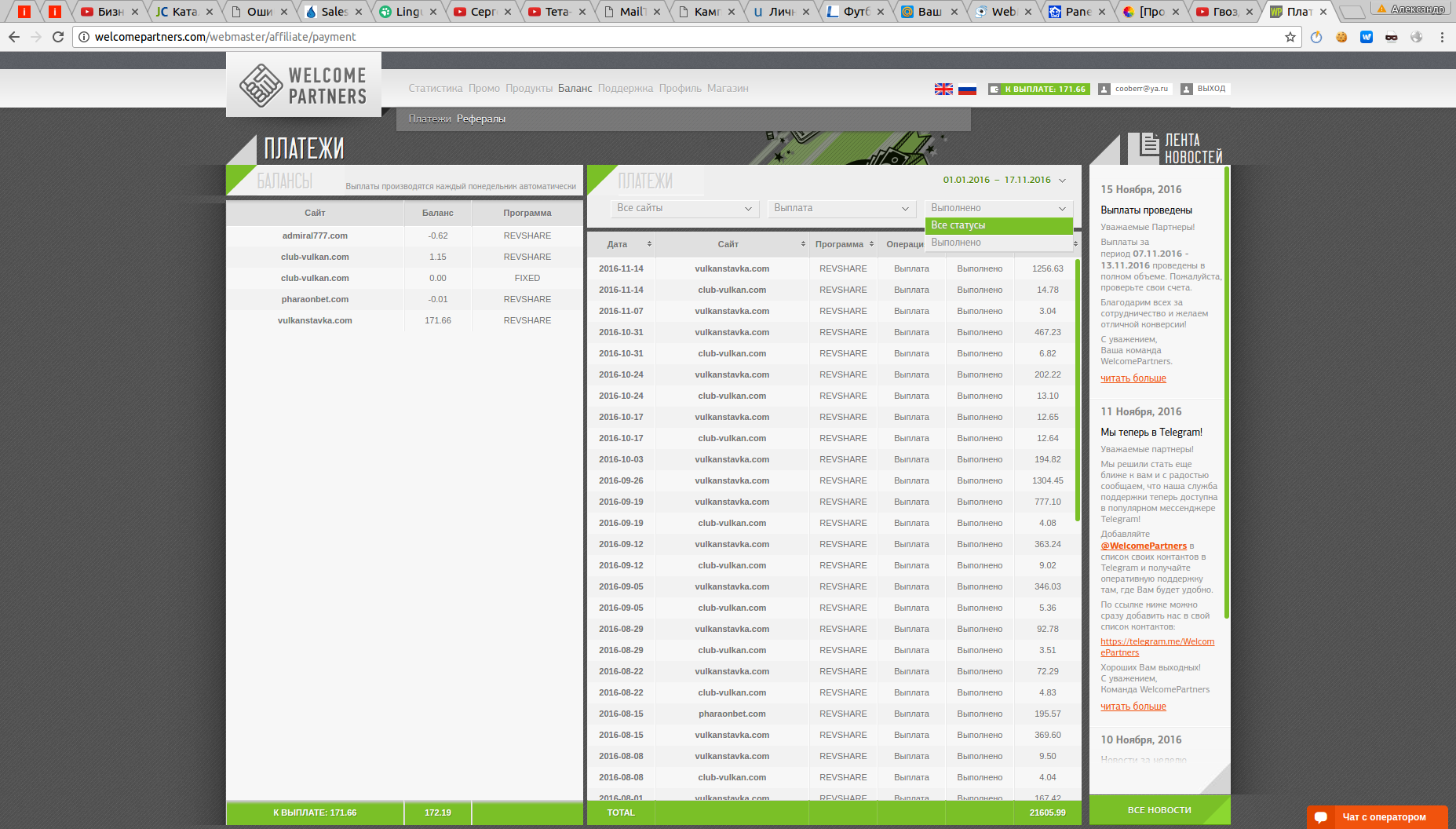Click admiral777.com in balances table
Viewport: 1456px width, 829px height.
coord(315,236)
